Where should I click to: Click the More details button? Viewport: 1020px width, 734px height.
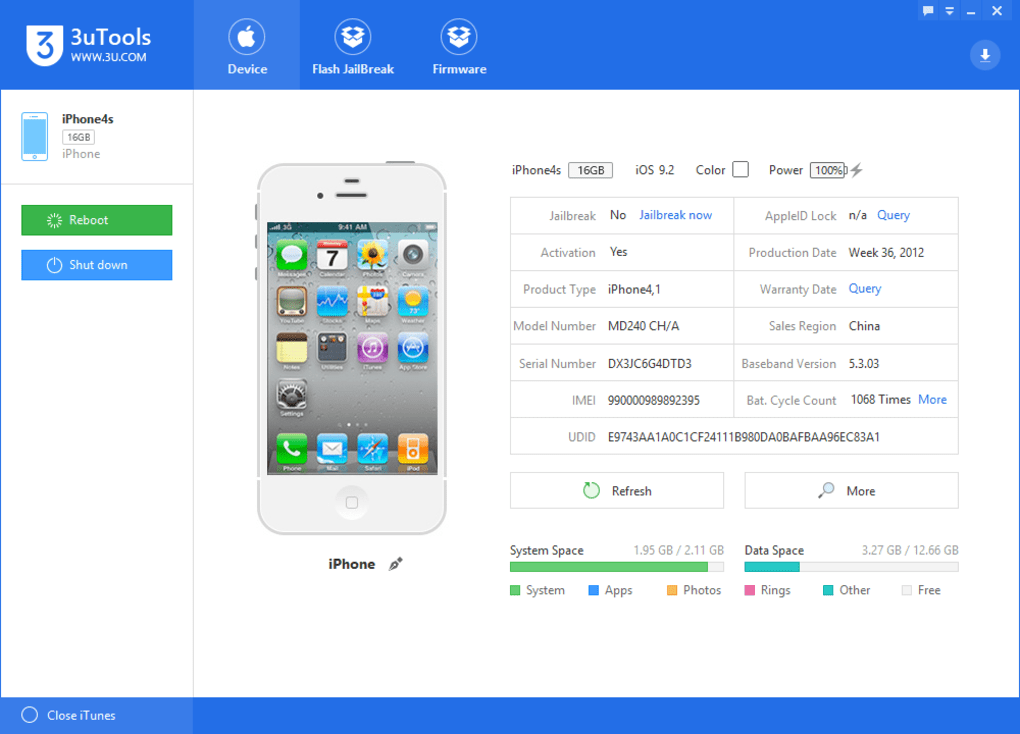852,491
